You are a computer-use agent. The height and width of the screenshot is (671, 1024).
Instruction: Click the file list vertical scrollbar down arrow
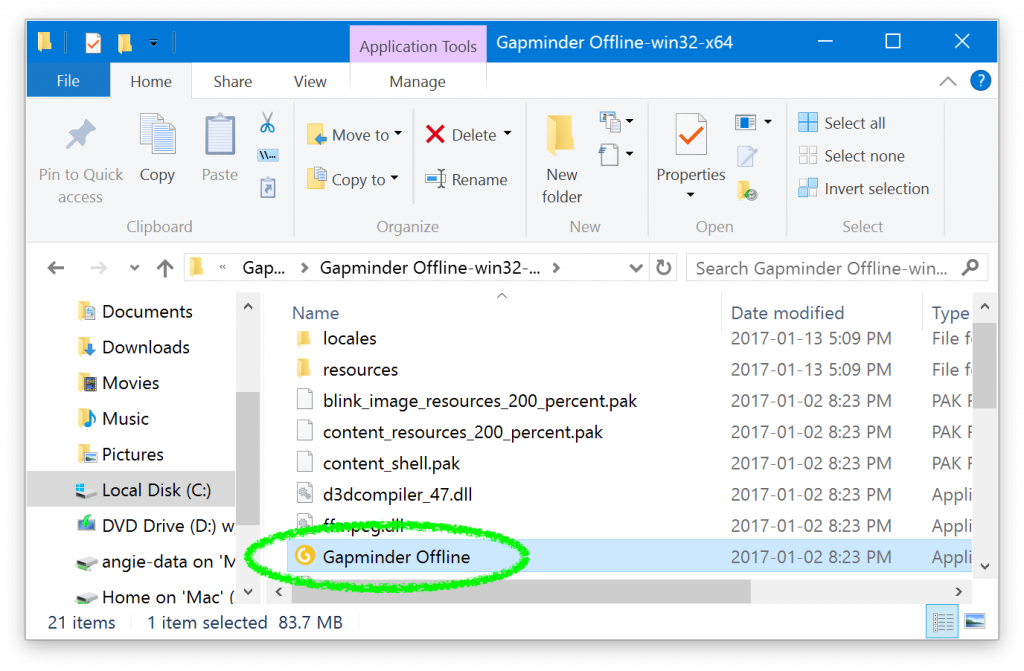985,566
